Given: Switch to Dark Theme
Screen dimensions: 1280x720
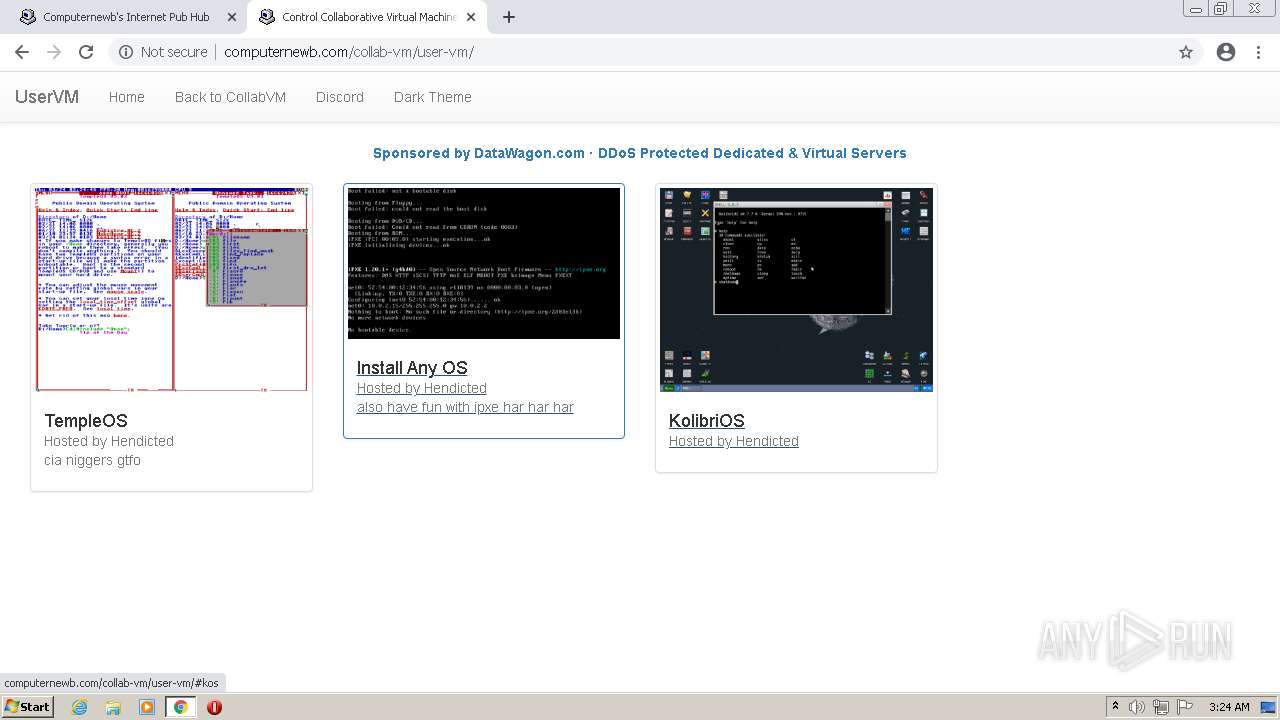Looking at the screenshot, I should pos(432,97).
